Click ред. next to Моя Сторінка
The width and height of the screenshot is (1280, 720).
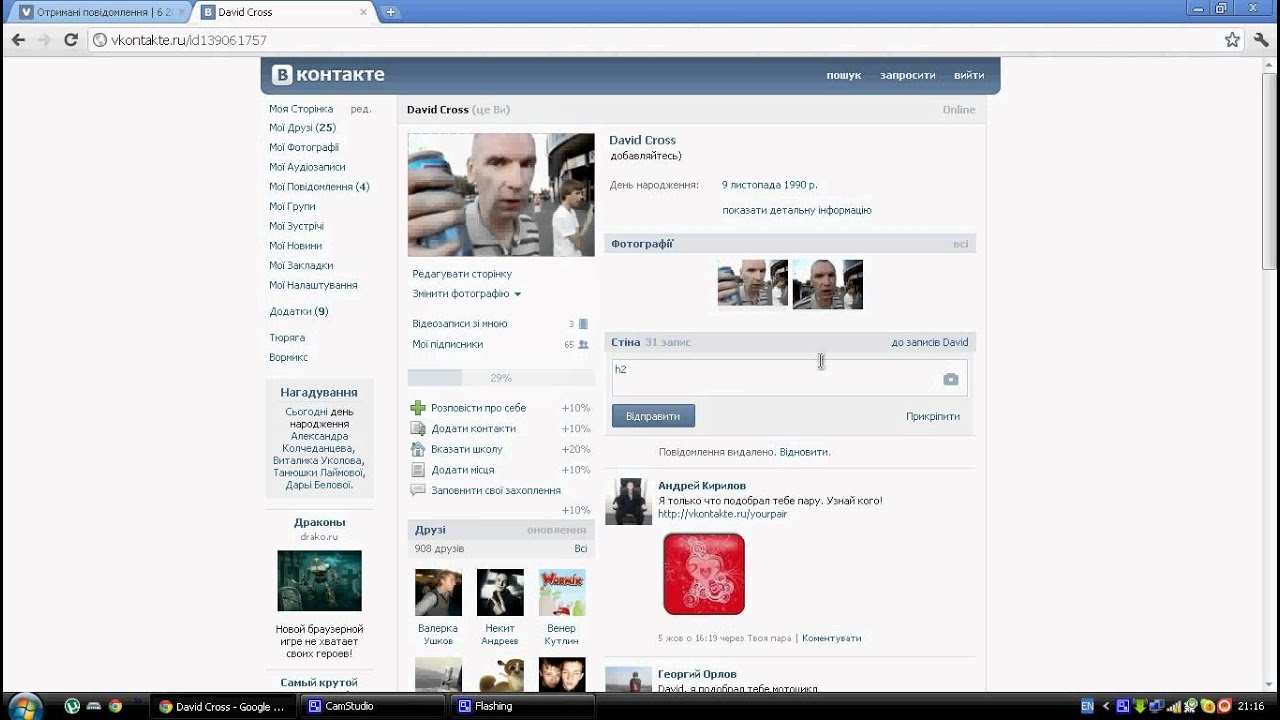pyautogui.click(x=361, y=109)
